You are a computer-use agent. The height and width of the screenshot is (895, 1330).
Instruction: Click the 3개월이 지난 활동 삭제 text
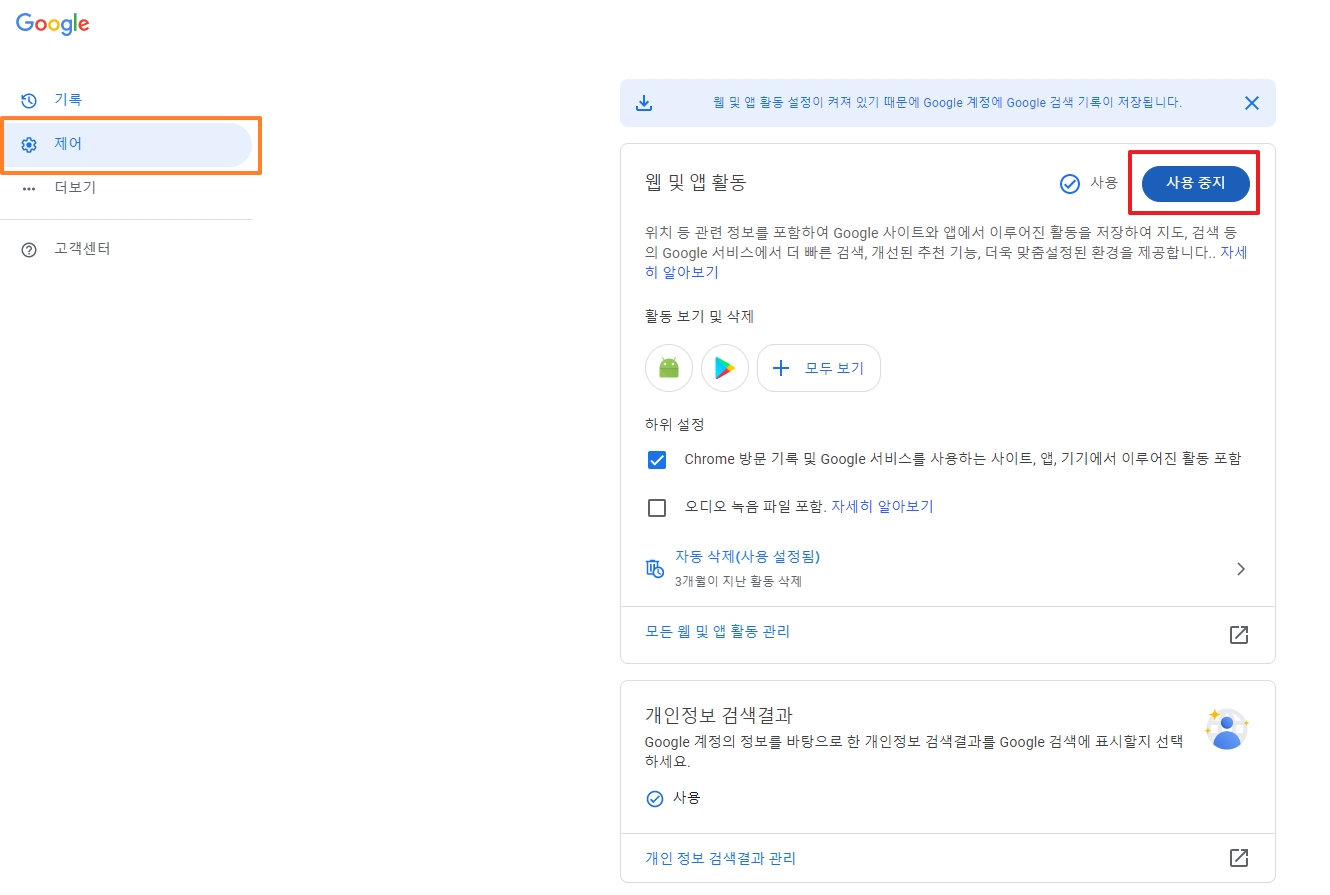pyautogui.click(x=738, y=581)
